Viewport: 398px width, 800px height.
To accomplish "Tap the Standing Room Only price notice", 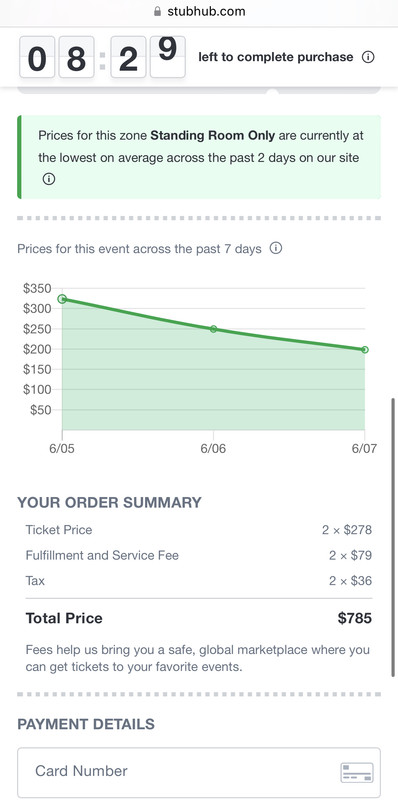I will [199, 157].
